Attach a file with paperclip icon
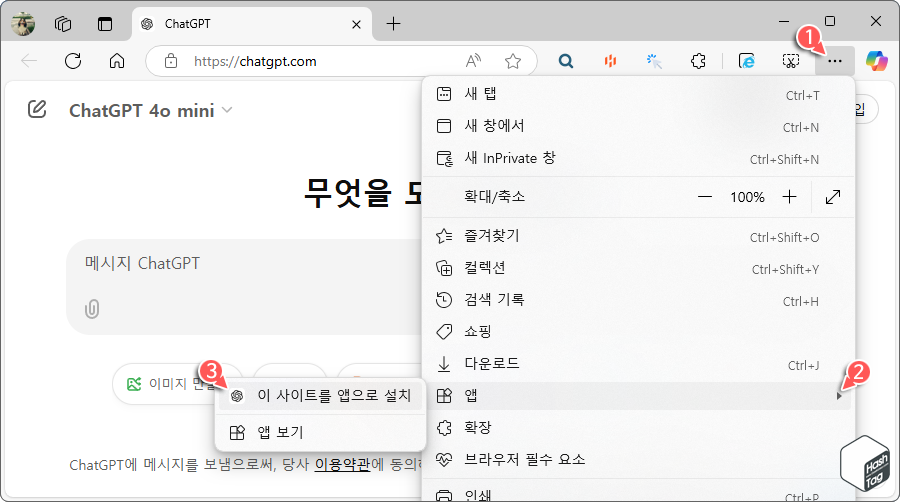The width and height of the screenshot is (900, 502). click(x=92, y=309)
